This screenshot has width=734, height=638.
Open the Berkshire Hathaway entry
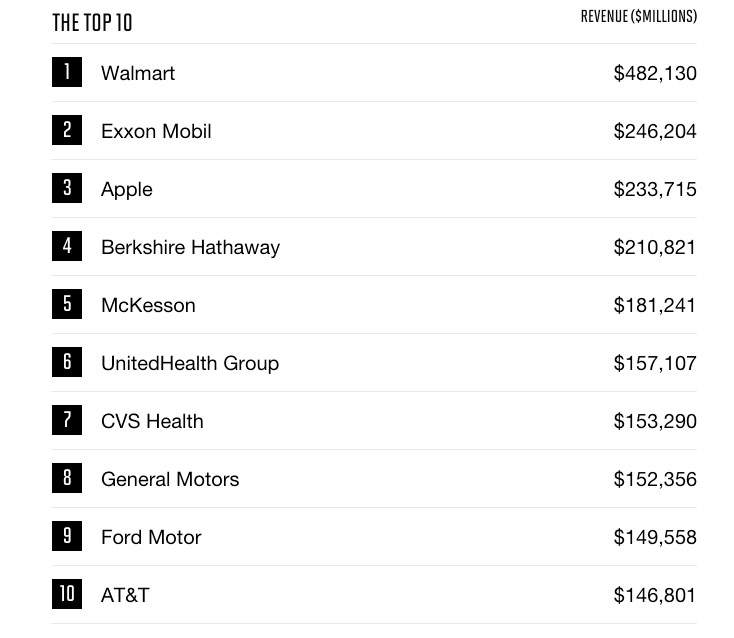pos(190,248)
